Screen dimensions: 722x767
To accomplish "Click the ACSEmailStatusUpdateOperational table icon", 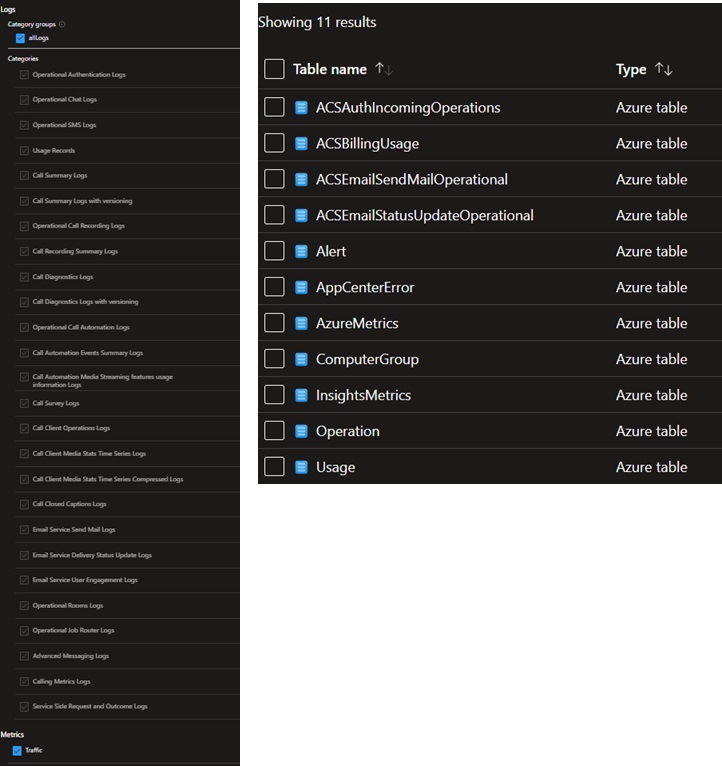I will (301, 215).
